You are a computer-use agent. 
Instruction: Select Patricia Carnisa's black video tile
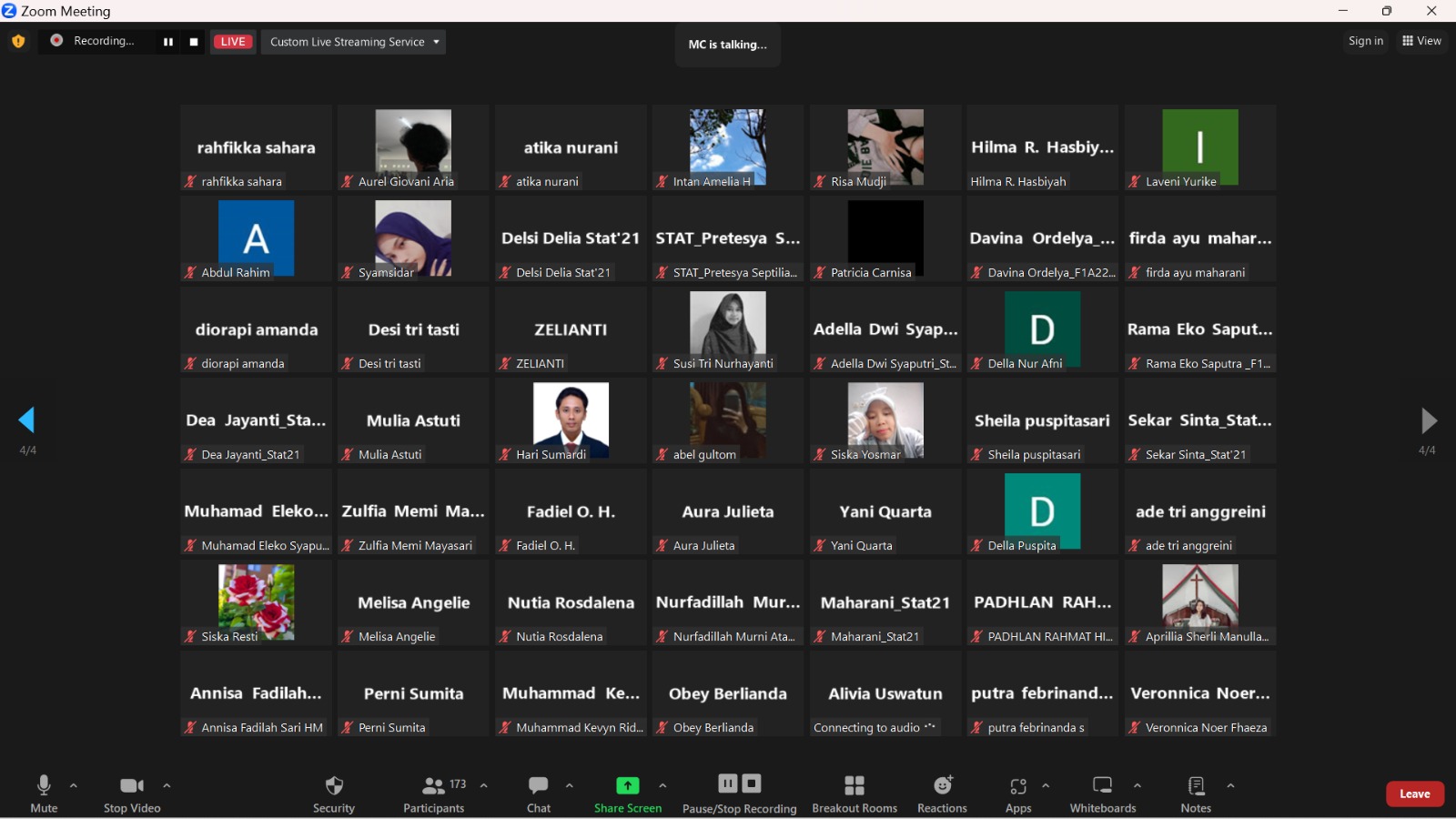[x=885, y=238]
